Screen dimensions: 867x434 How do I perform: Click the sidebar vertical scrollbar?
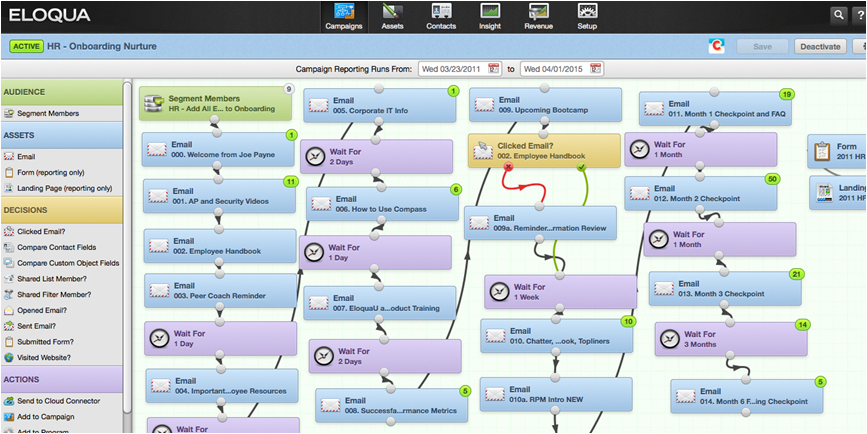click(x=127, y=250)
